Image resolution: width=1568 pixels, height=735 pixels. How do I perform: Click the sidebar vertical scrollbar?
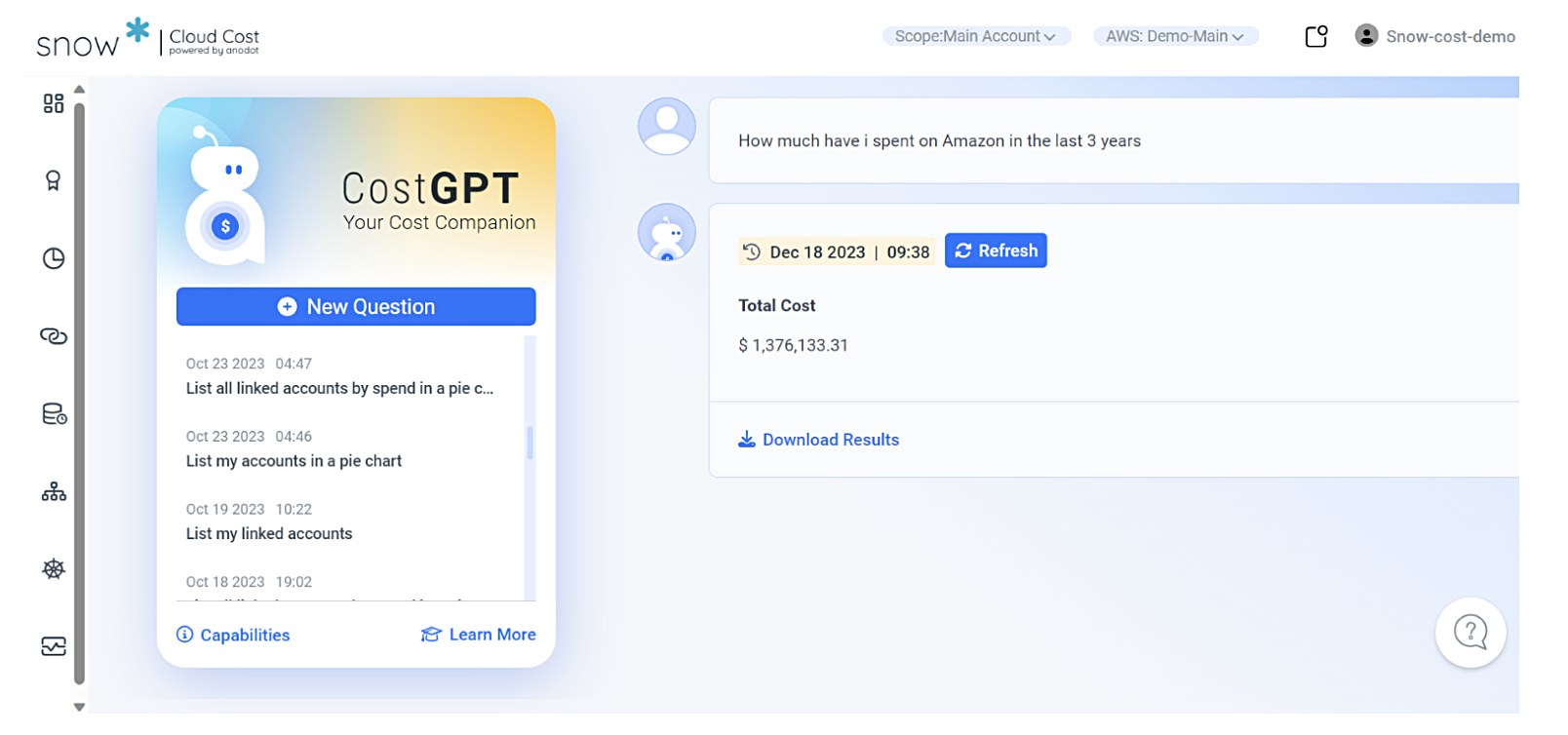(80, 395)
